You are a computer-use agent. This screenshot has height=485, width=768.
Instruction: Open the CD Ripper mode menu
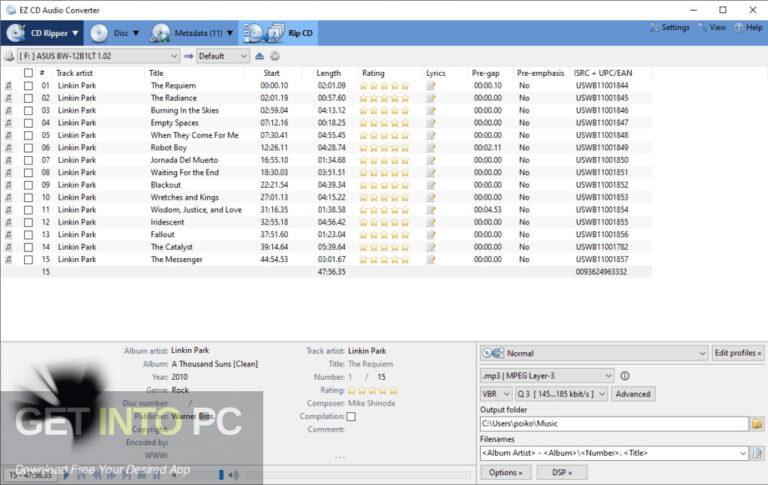[x=42, y=33]
